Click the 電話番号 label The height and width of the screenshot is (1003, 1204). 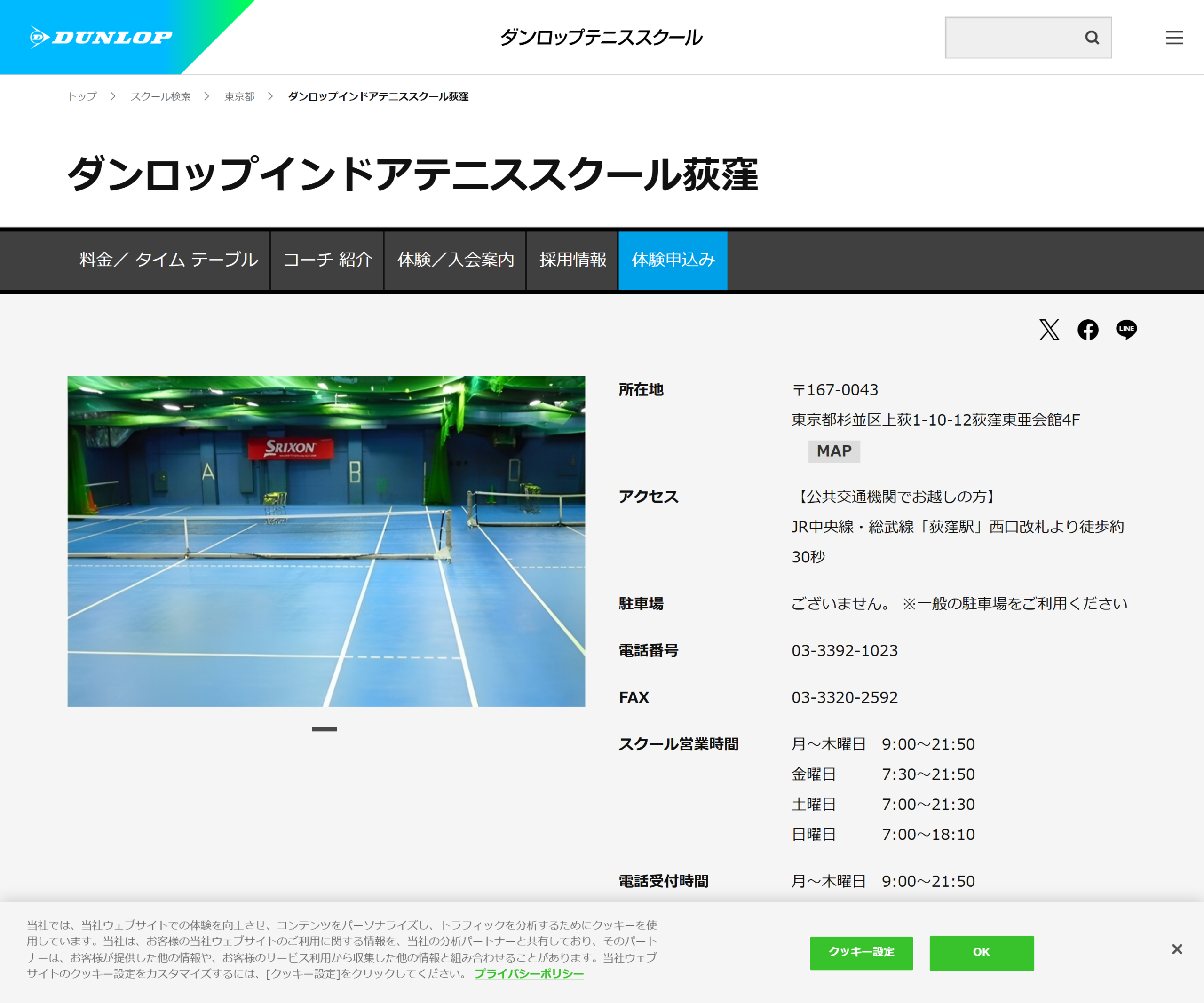tap(649, 650)
